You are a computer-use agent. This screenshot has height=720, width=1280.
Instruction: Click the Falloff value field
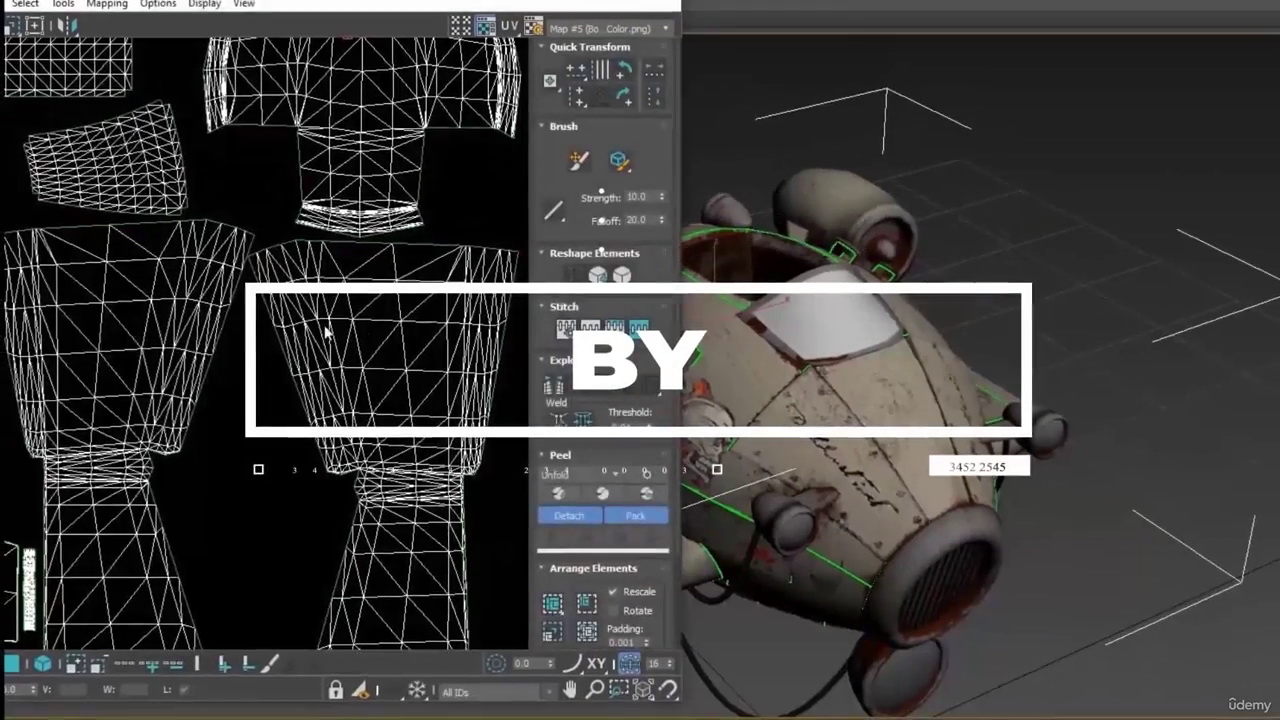(638, 220)
